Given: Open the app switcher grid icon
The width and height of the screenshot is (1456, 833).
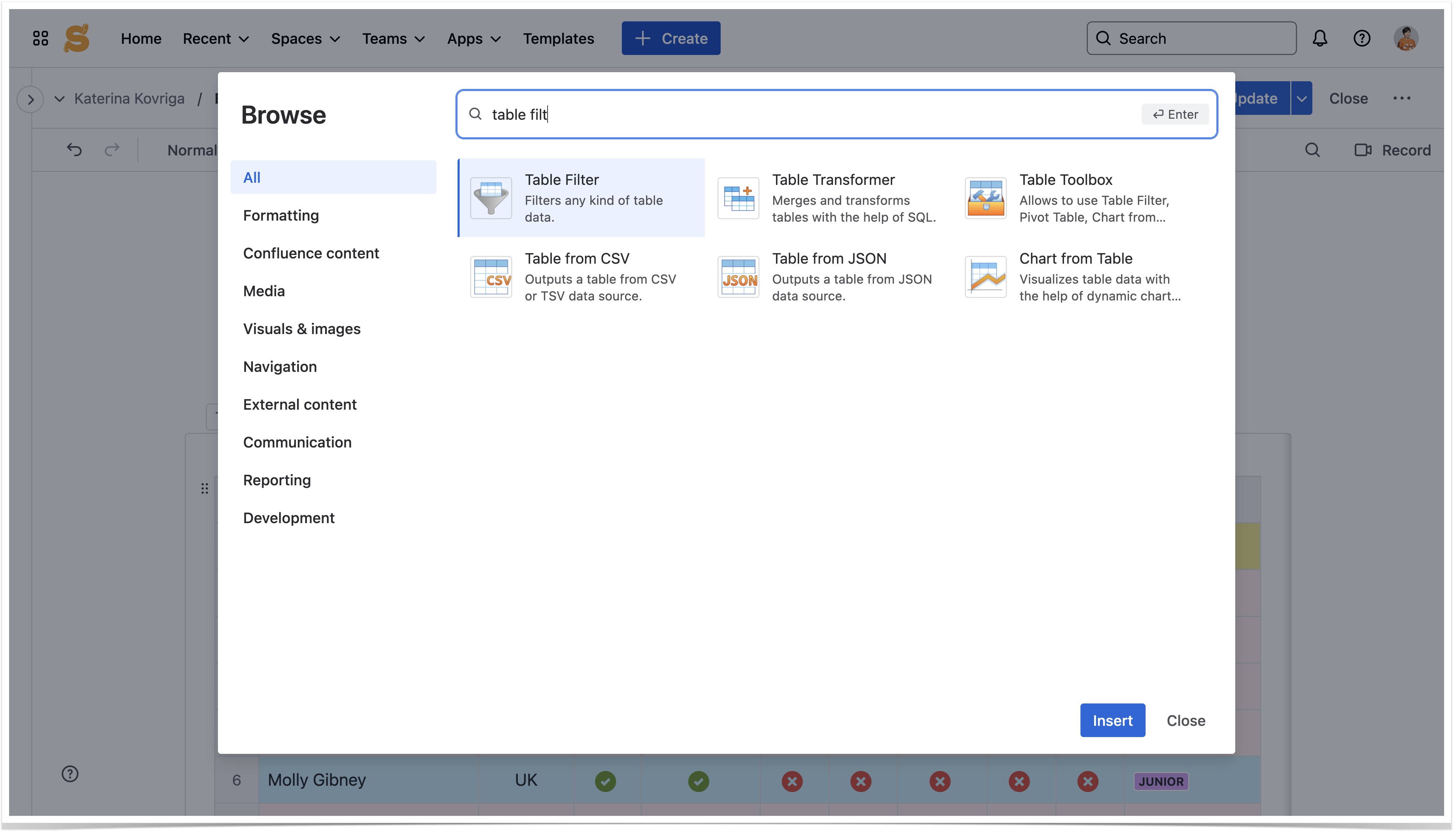Looking at the screenshot, I should pos(40,38).
